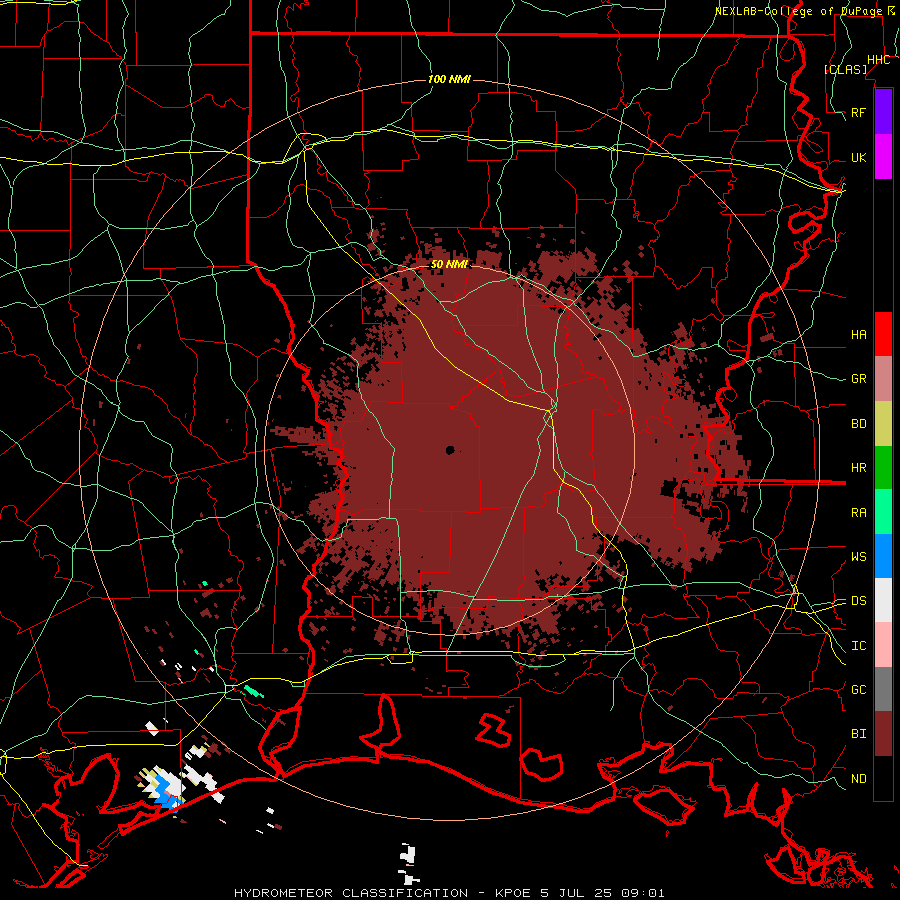The height and width of the screenshot is (900, 900).
Task: Click the 100 NMI range ring label
Action: tap(449, 79)
